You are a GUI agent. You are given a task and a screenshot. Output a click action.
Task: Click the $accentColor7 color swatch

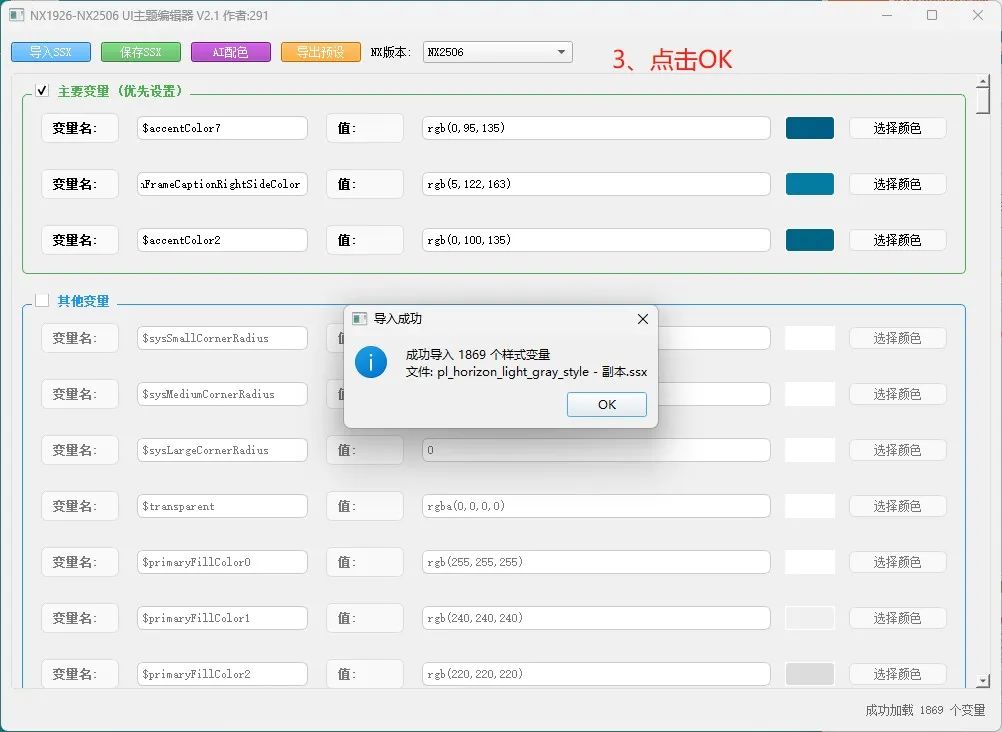coord(810,128)
